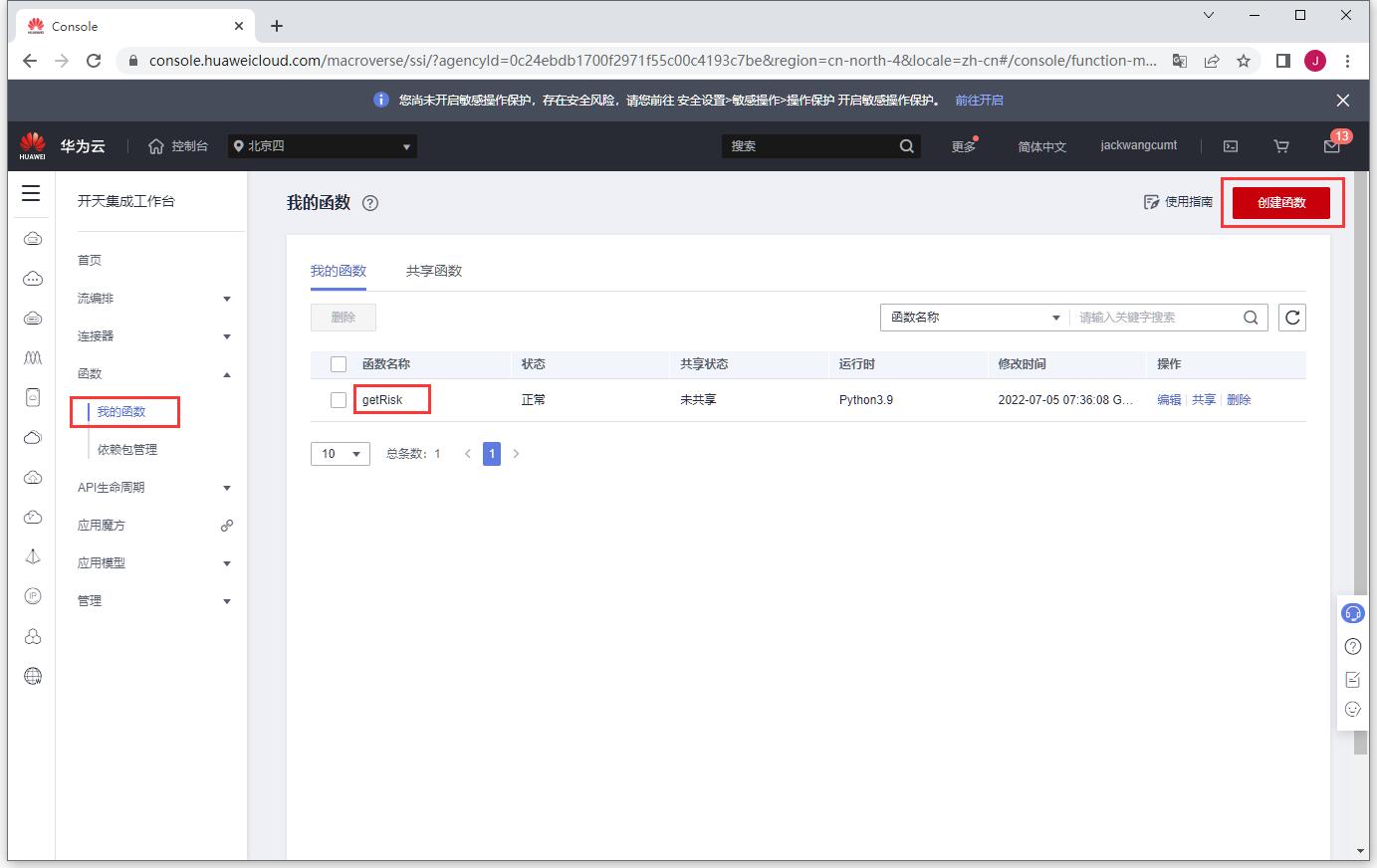Switch to the 共享函数 tab
Viewport: 1377px width, 868px height.
pyautogui.click(x=434, y=271)
